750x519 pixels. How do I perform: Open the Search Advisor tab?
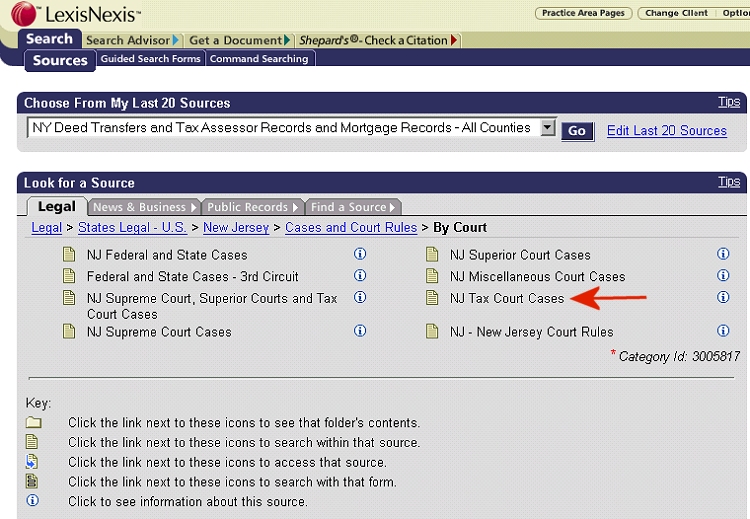pos(132,40)
